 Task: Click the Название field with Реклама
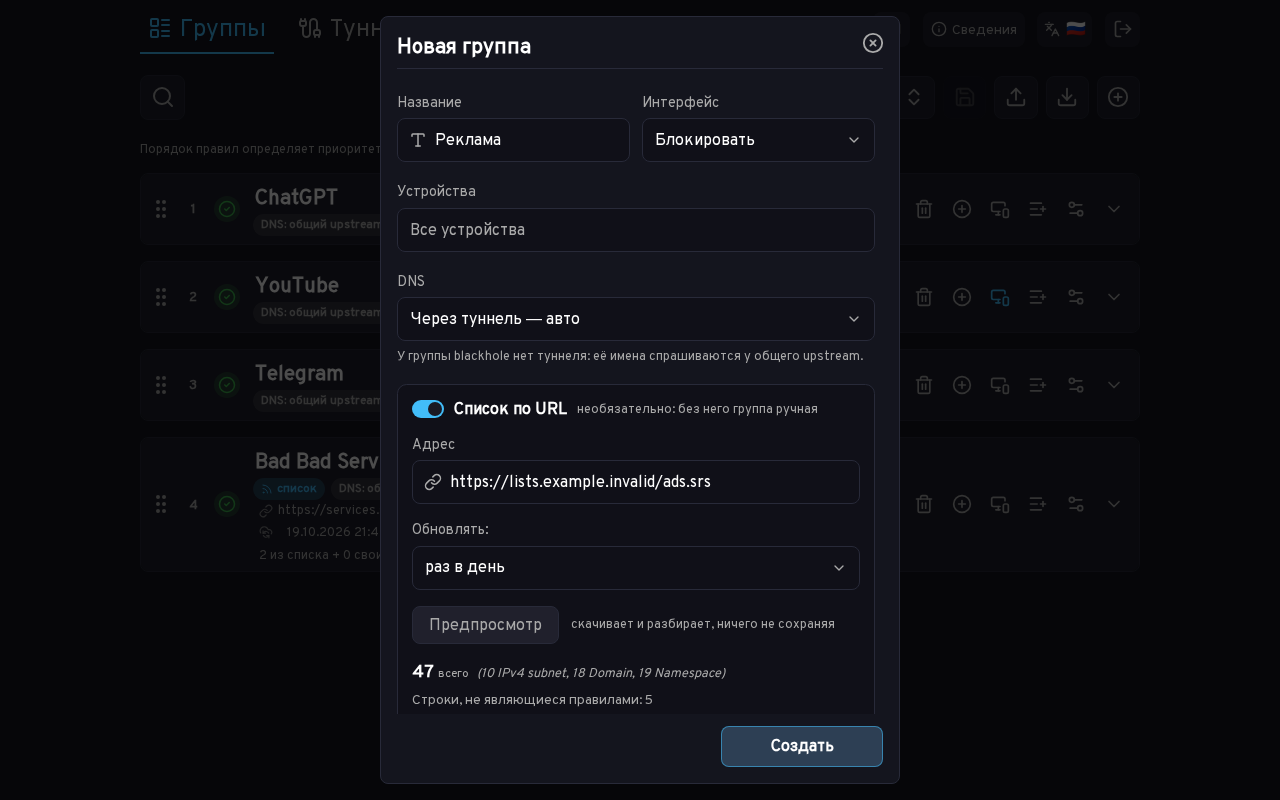513,140
